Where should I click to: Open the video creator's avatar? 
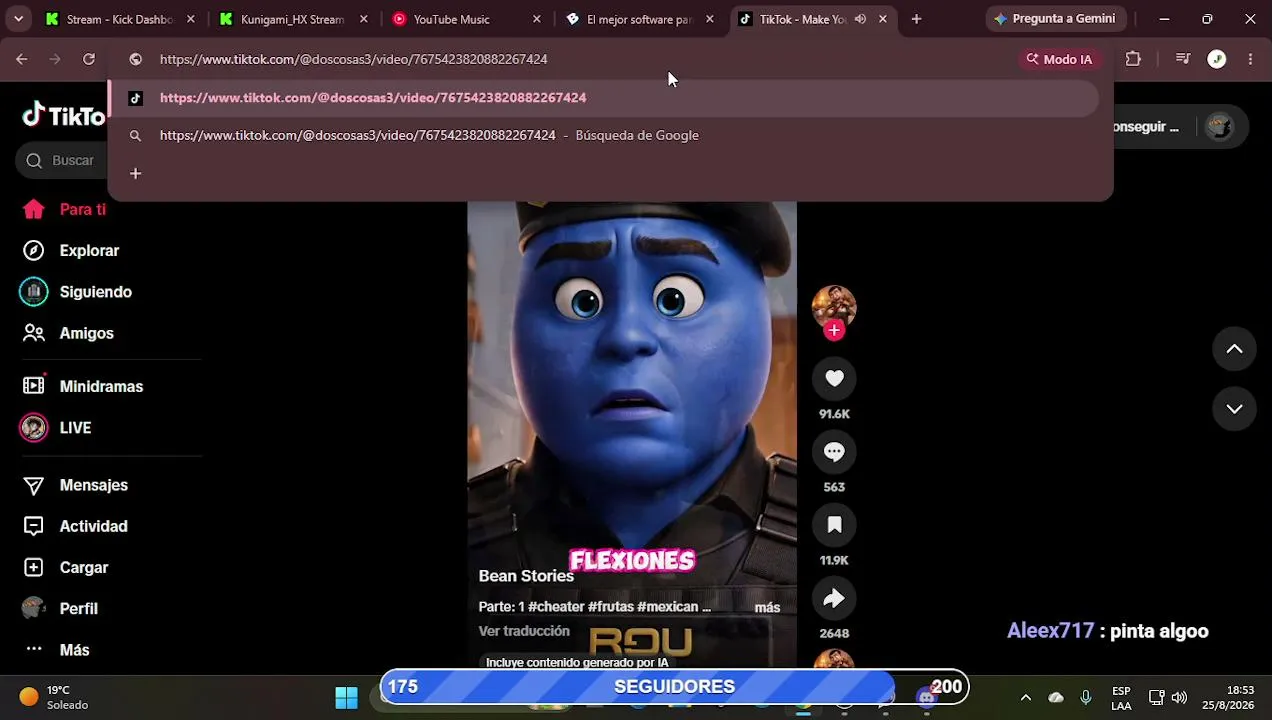(x=834, y=306)
